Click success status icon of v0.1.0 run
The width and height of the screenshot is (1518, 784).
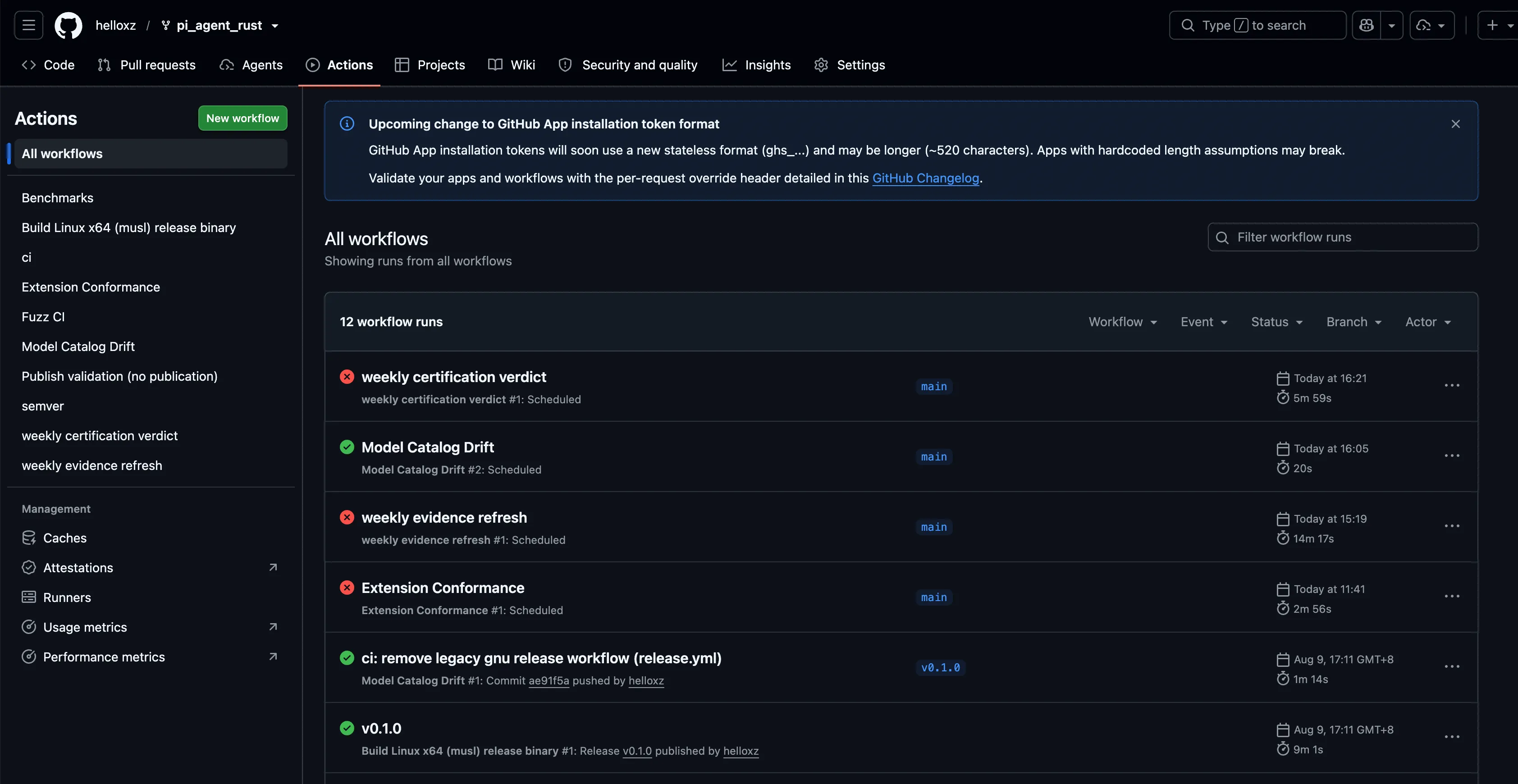point(347,728)
